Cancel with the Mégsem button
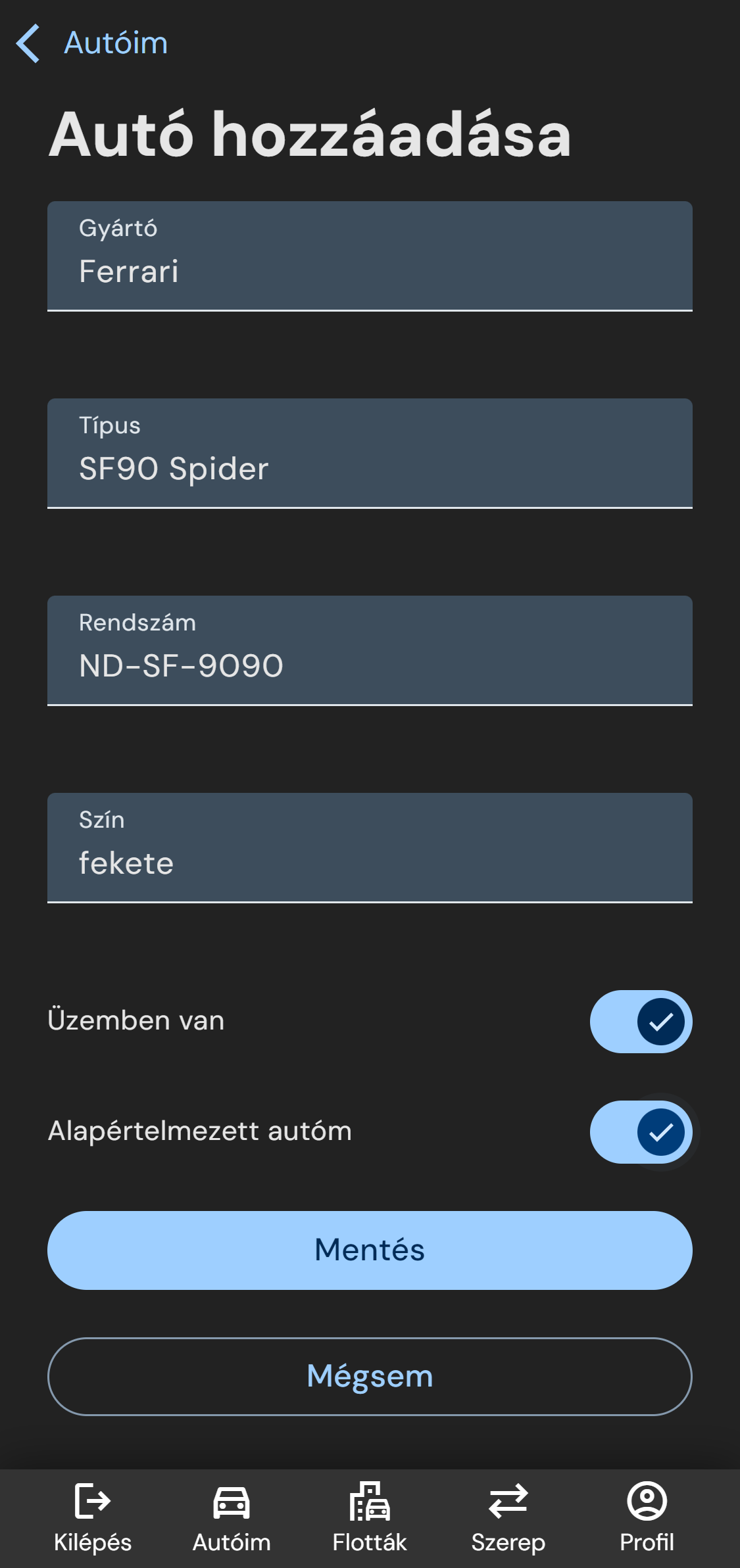740x1568 pixels. [370, 1376]
